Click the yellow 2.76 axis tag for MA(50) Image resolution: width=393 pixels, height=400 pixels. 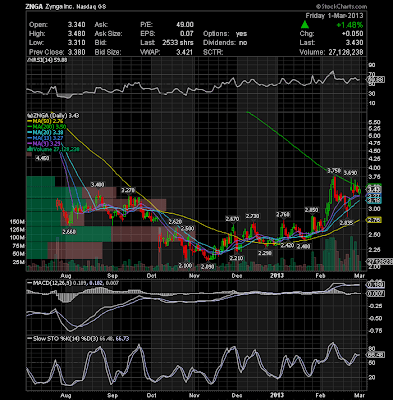[x=374, y=220]
